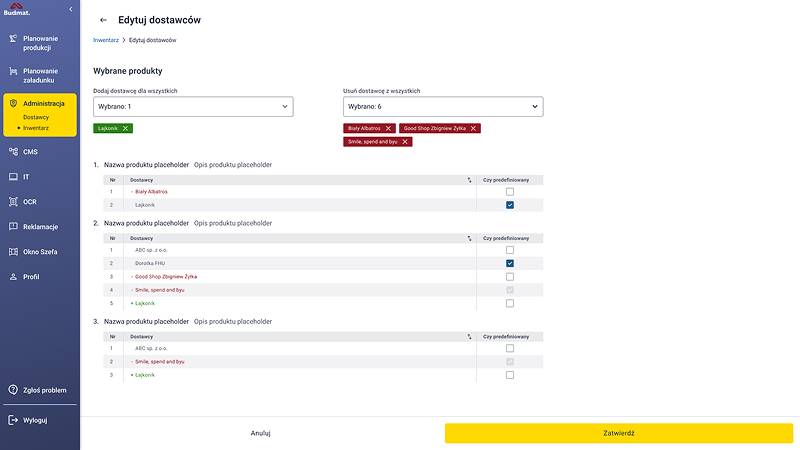Viewport: 800px width, 450px height.
Task: Open Planowanie produkcji menu
Action: (40, 43)
